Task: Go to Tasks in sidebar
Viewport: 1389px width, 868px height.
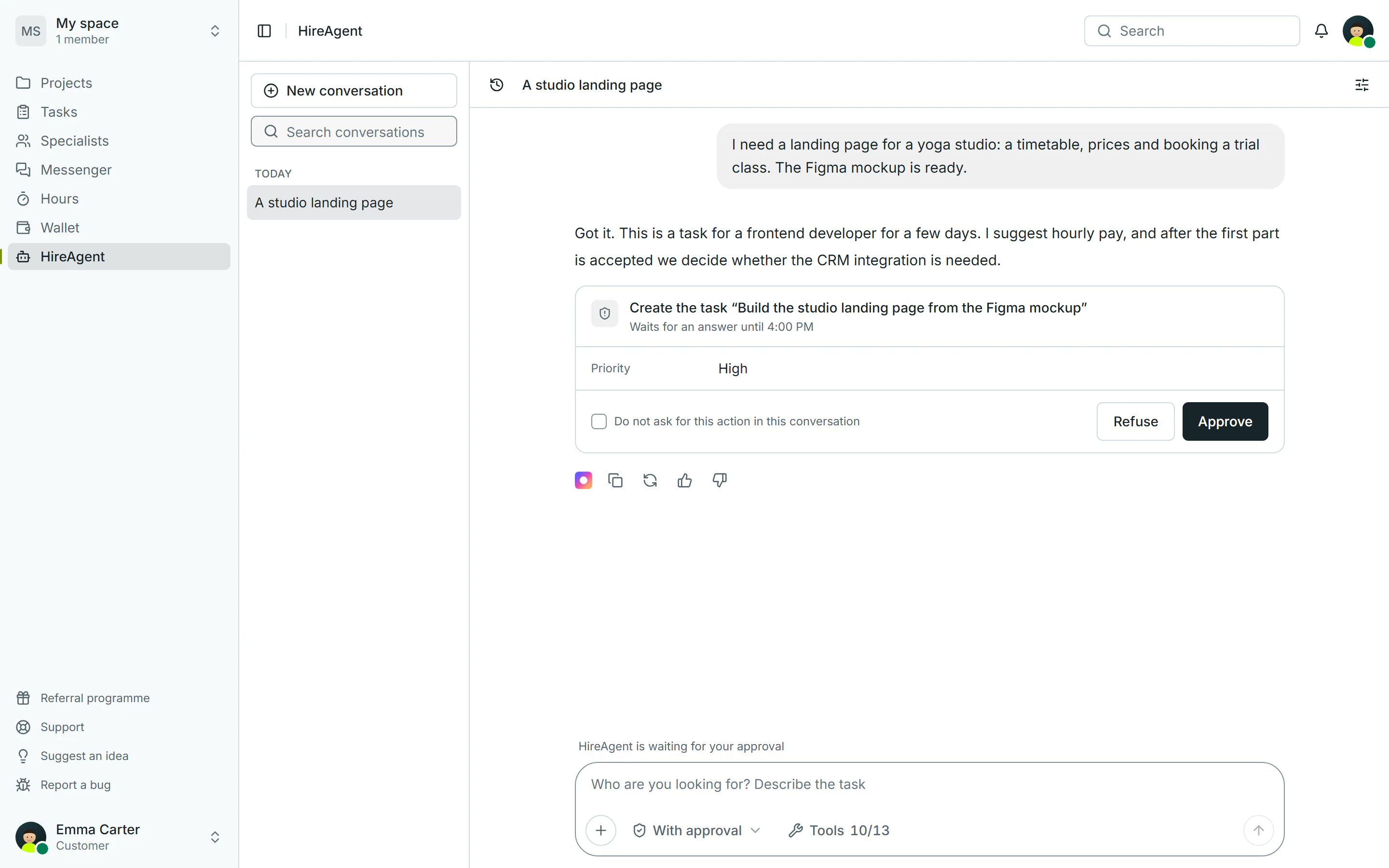Action: pos(119,112)
